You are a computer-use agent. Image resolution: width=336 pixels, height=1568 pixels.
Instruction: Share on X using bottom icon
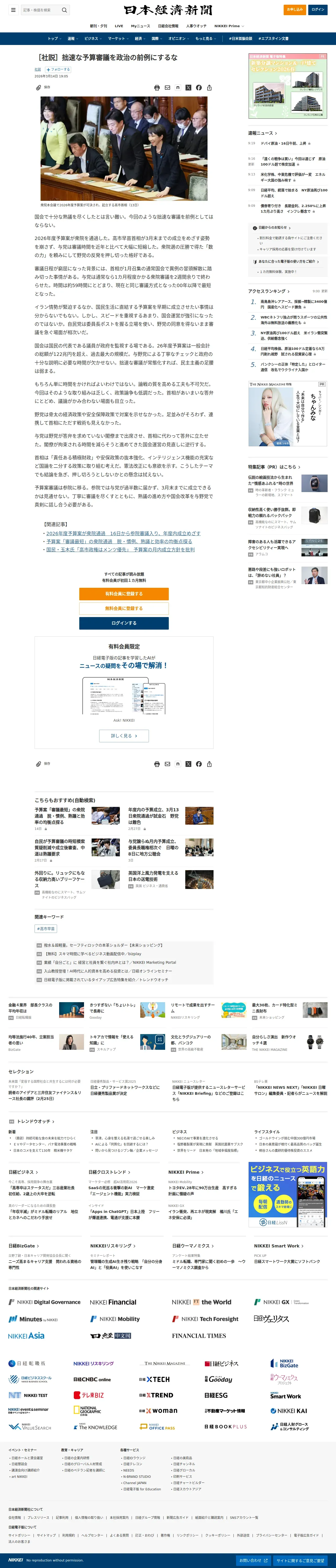coord(188,764)
